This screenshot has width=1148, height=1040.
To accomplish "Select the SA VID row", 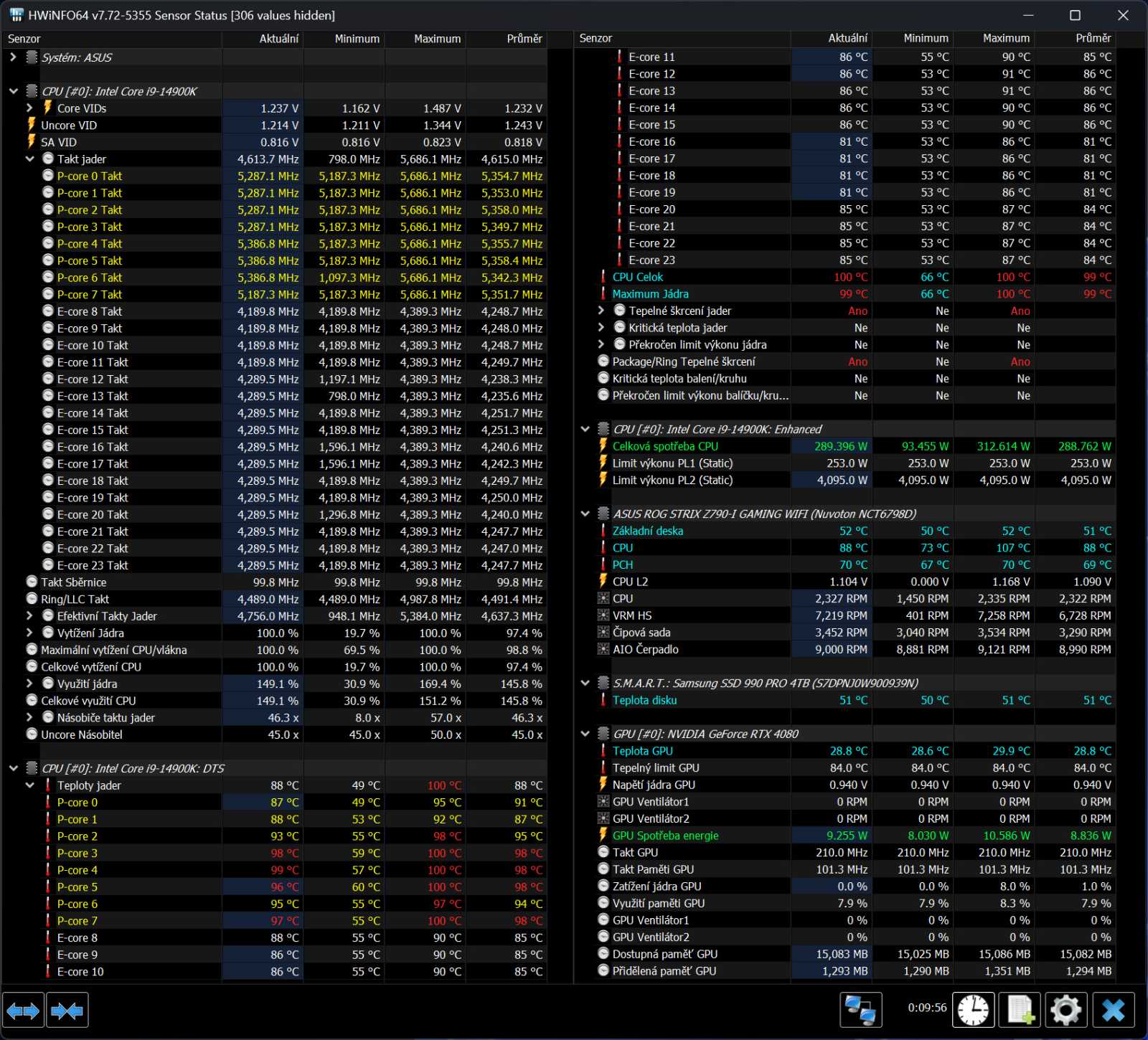I will (276, 142).
